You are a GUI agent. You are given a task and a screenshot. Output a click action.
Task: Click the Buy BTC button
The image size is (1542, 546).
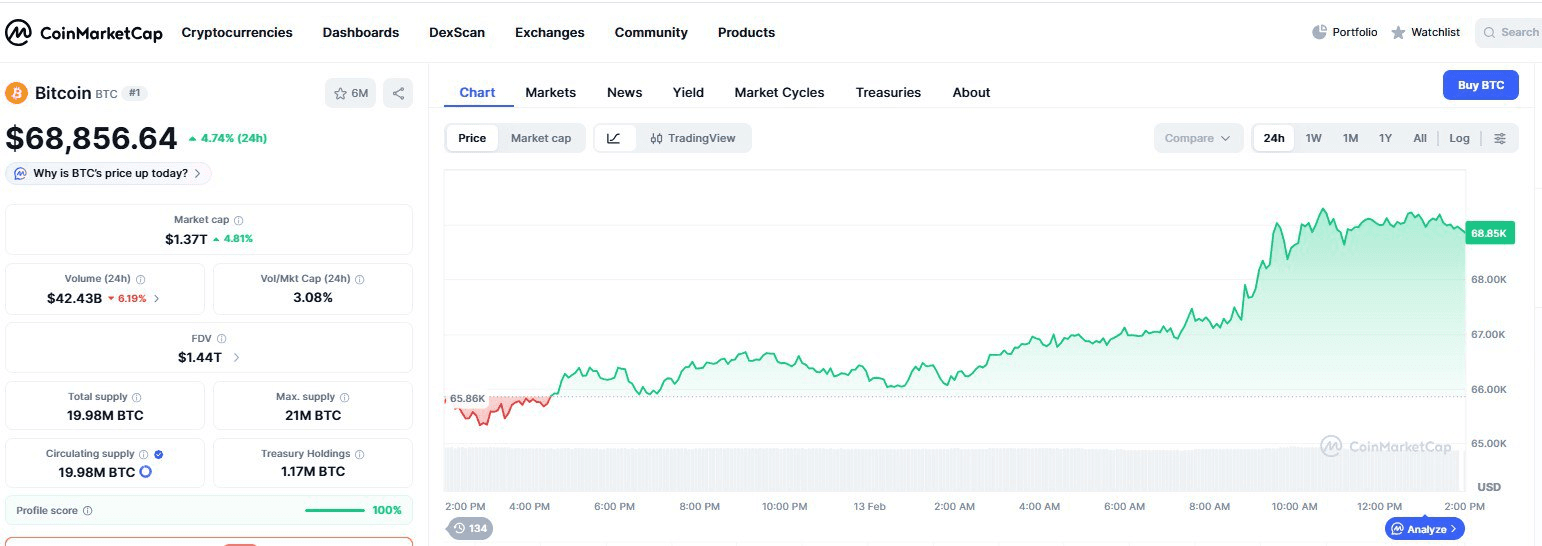point(1480,85)
